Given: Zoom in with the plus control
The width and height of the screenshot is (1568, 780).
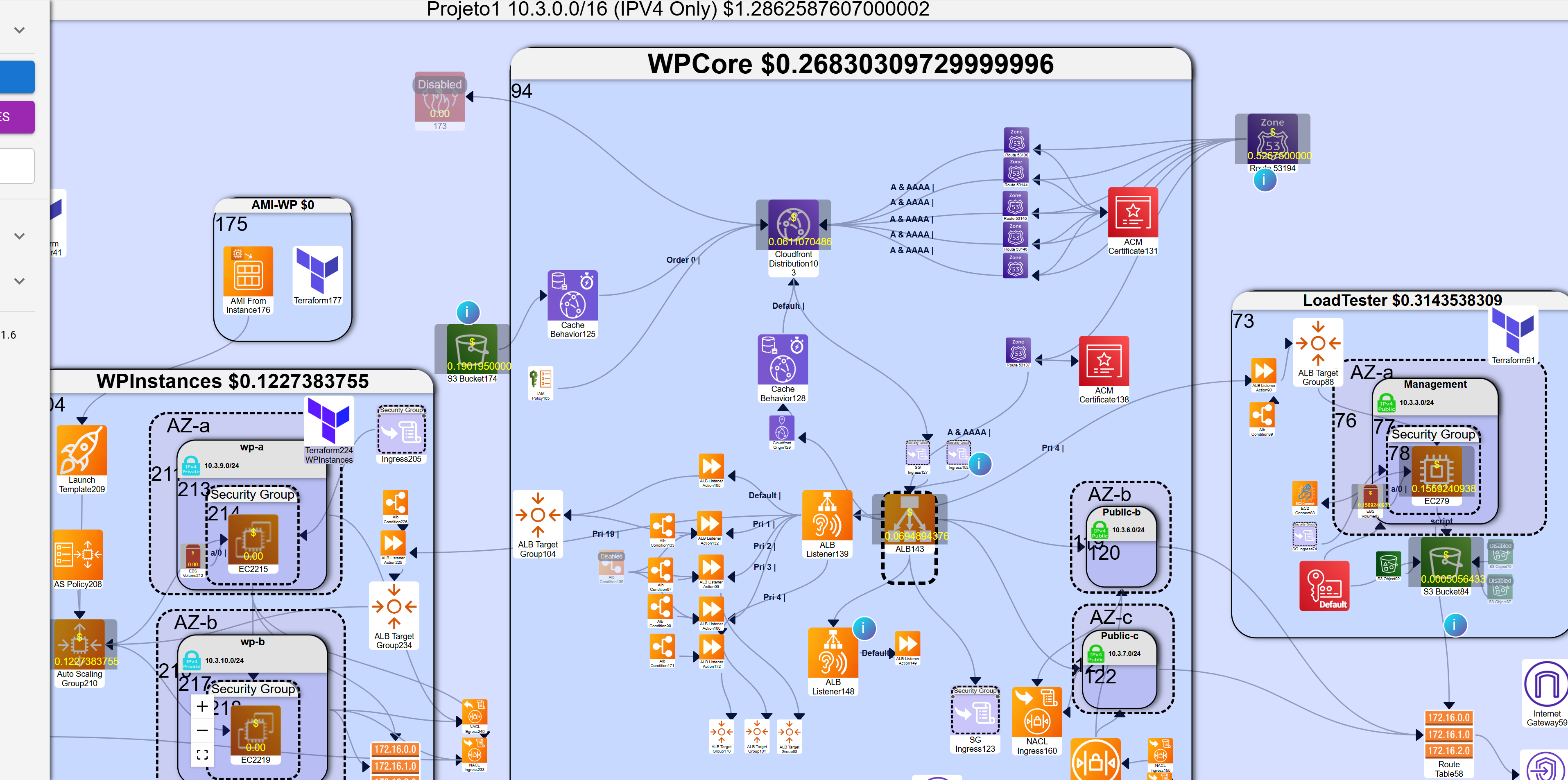Looking at the screenshot, I should point(203,706).
